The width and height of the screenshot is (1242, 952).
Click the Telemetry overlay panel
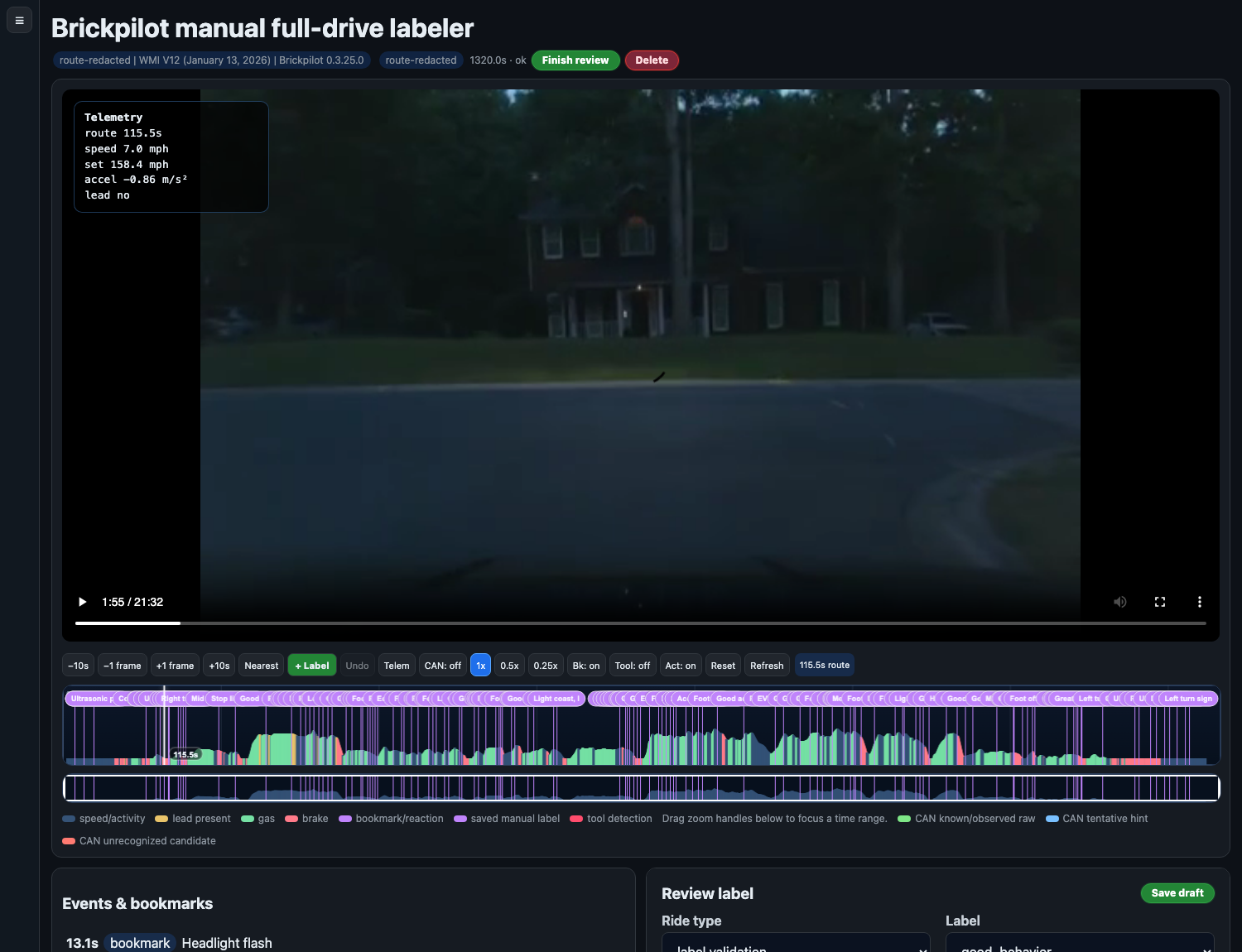(x=171, y=156)
